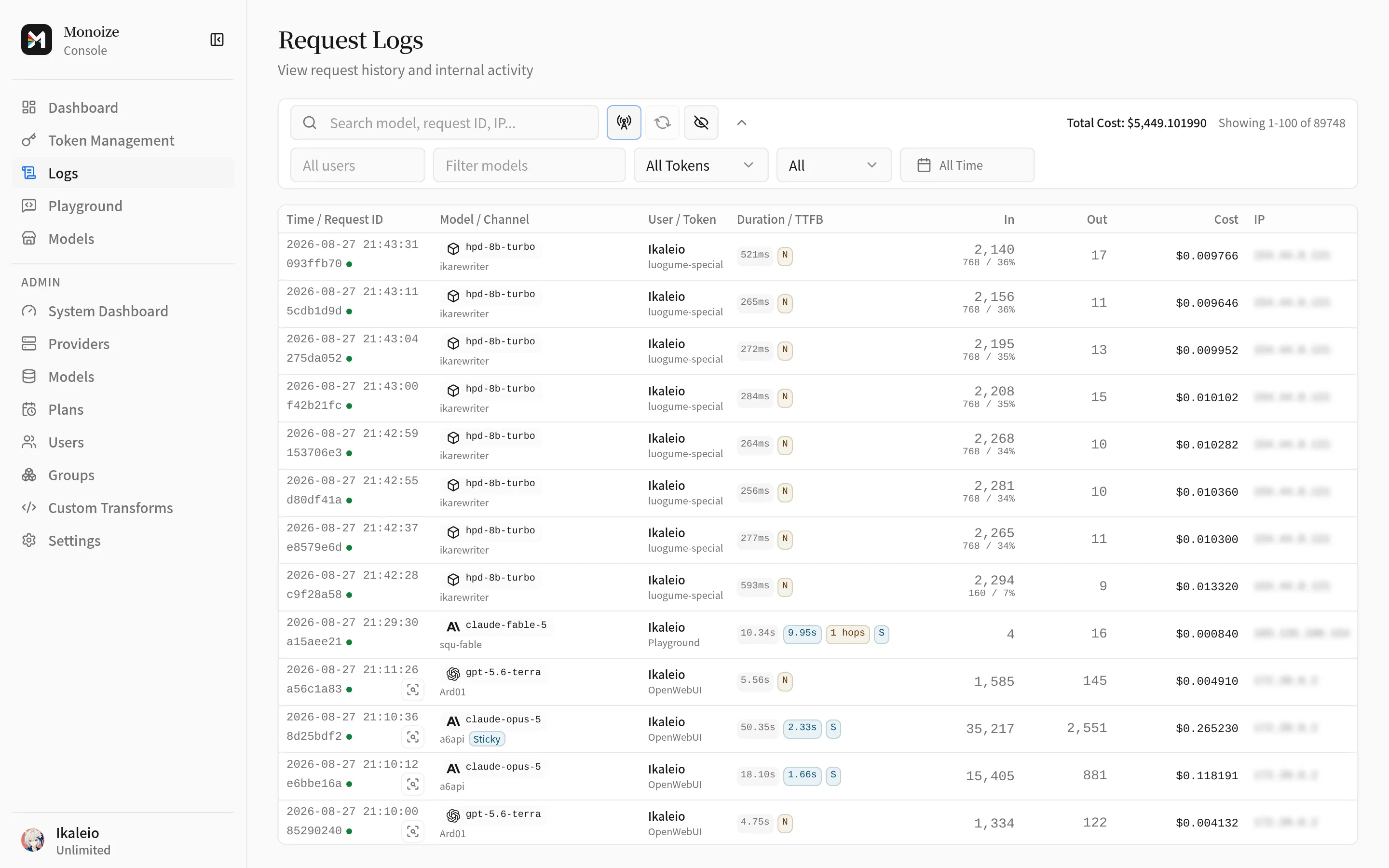Refresh the request logs
This screenshot has height=868, width=1389.
point(662,122)
